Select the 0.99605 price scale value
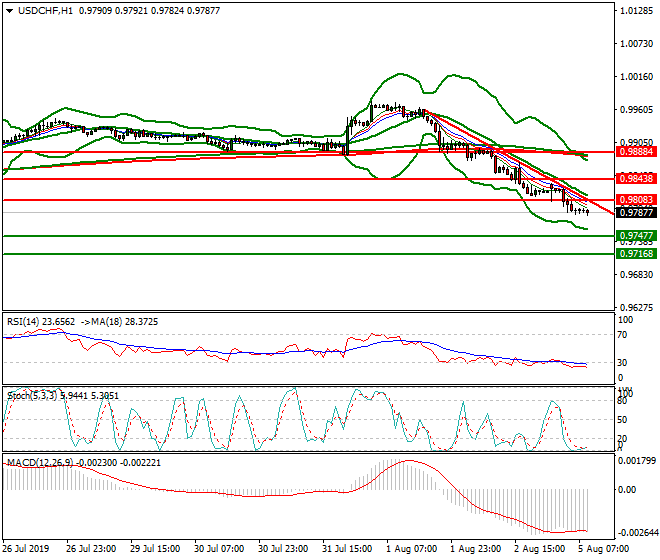 [636, 109]
